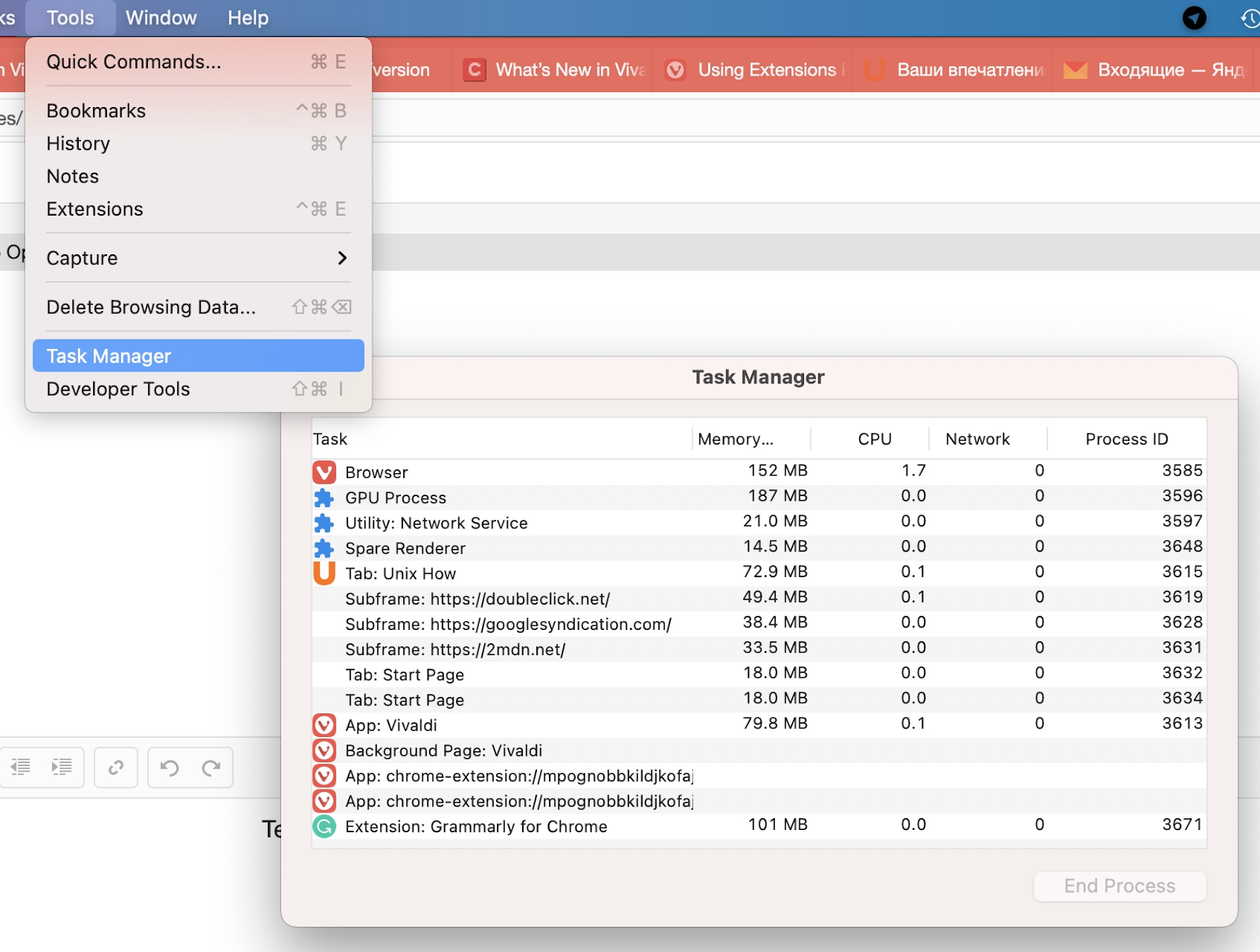Switch to the Ваши впечатления tab

click(x=953, y=70)
